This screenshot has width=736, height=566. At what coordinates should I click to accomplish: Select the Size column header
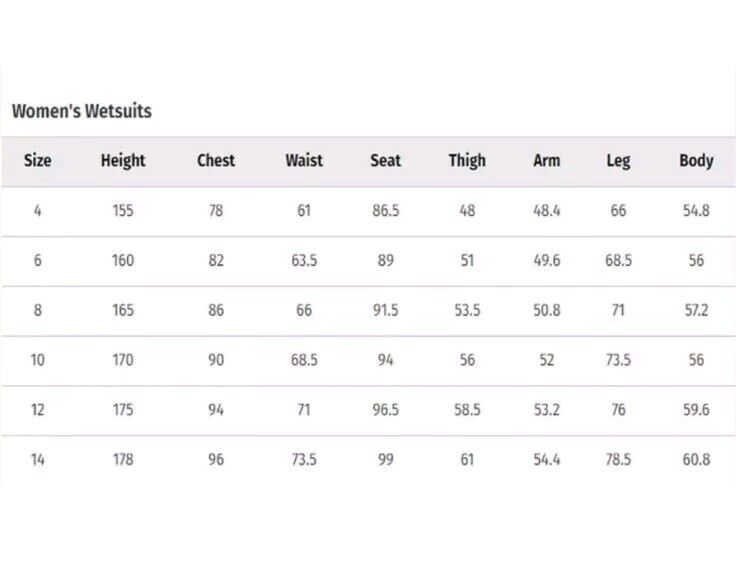[38, 161]
